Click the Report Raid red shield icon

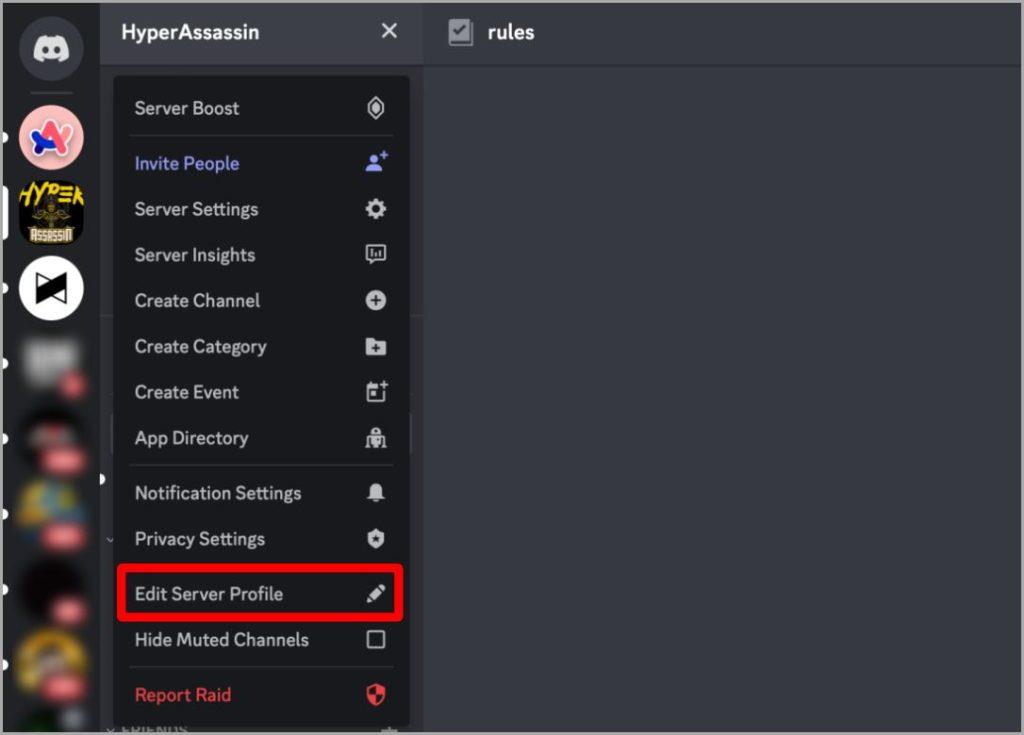[x=376, y=694]
